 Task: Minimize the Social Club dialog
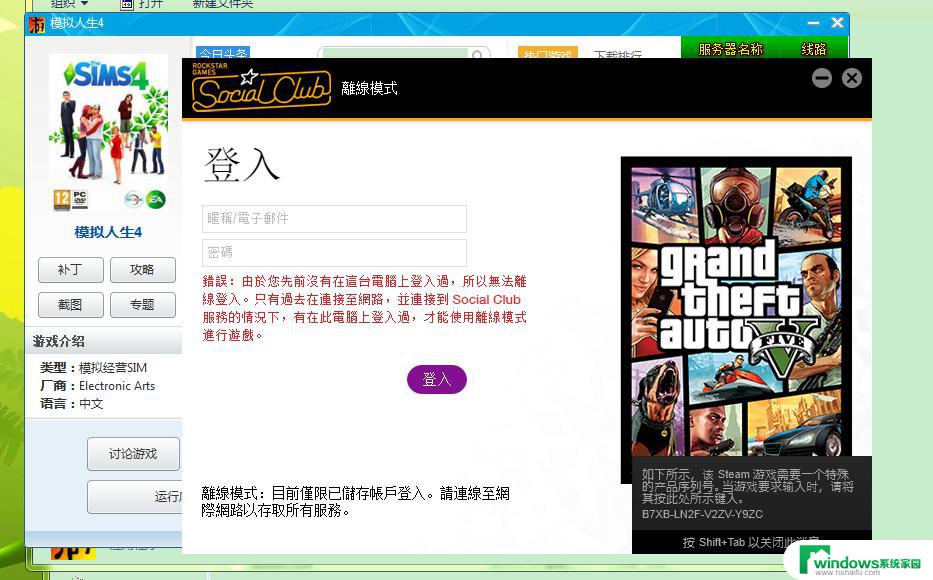(x=822, y=78)
